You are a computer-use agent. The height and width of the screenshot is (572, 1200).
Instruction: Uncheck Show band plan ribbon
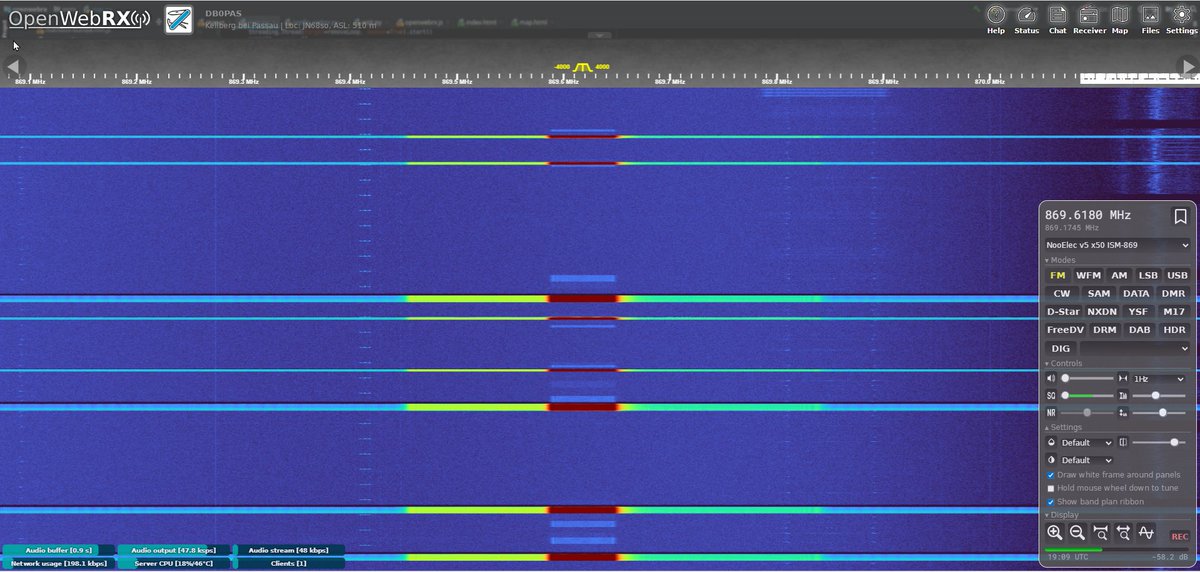1051,501
